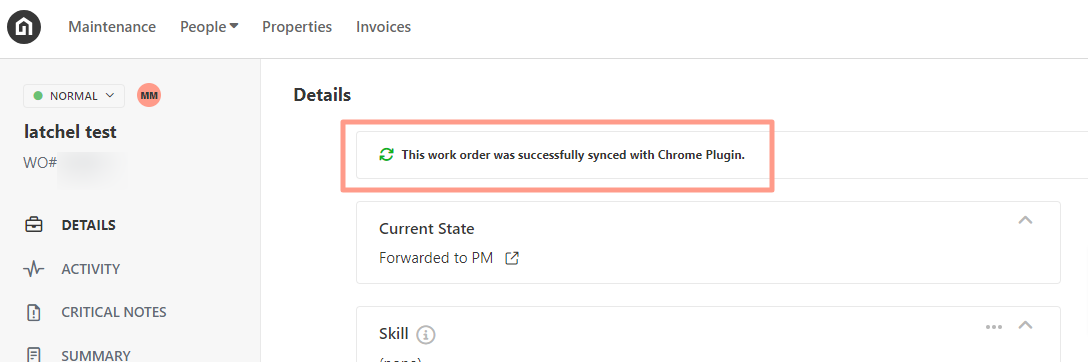Click the Summary document icon
This screenshot has width=1088, height=362.
(33, 355)
